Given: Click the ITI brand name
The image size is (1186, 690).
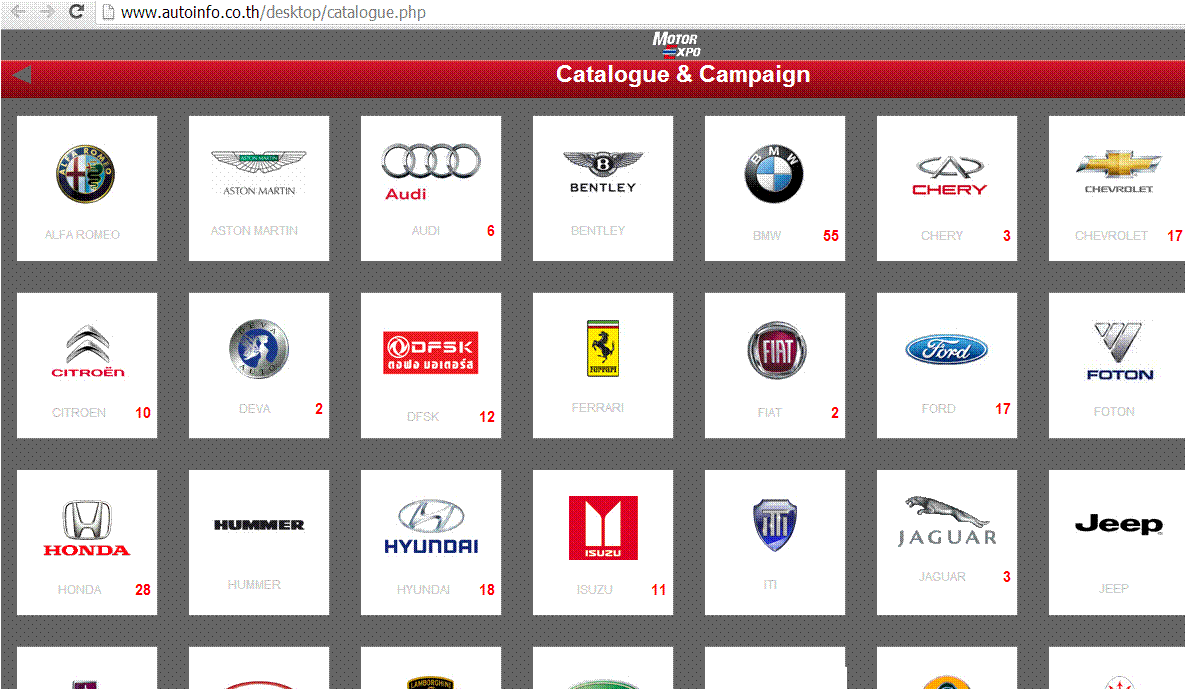Looking at the screenshot, I should 770,585.
